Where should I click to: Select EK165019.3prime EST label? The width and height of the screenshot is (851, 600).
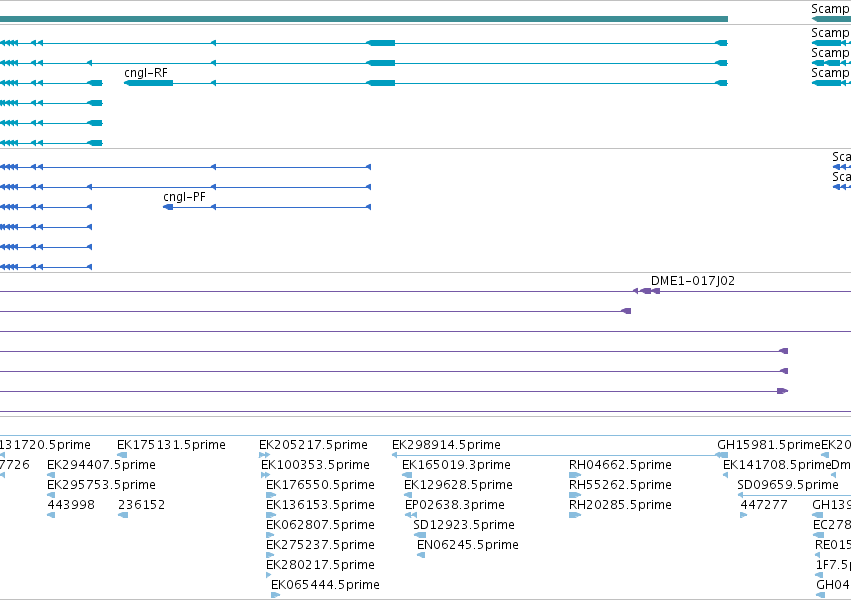point(456,465)
